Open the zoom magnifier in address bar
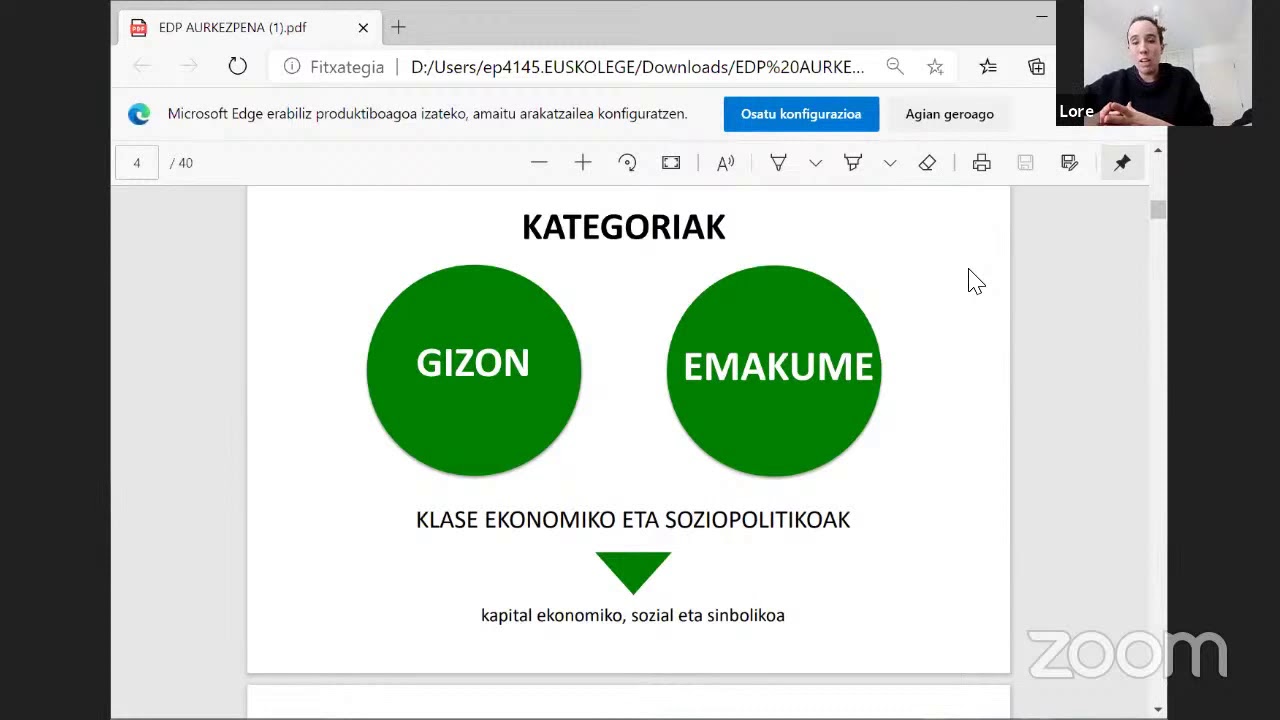Image resolution: width=1280 pixels, height=720 pixels. [895, 67]
